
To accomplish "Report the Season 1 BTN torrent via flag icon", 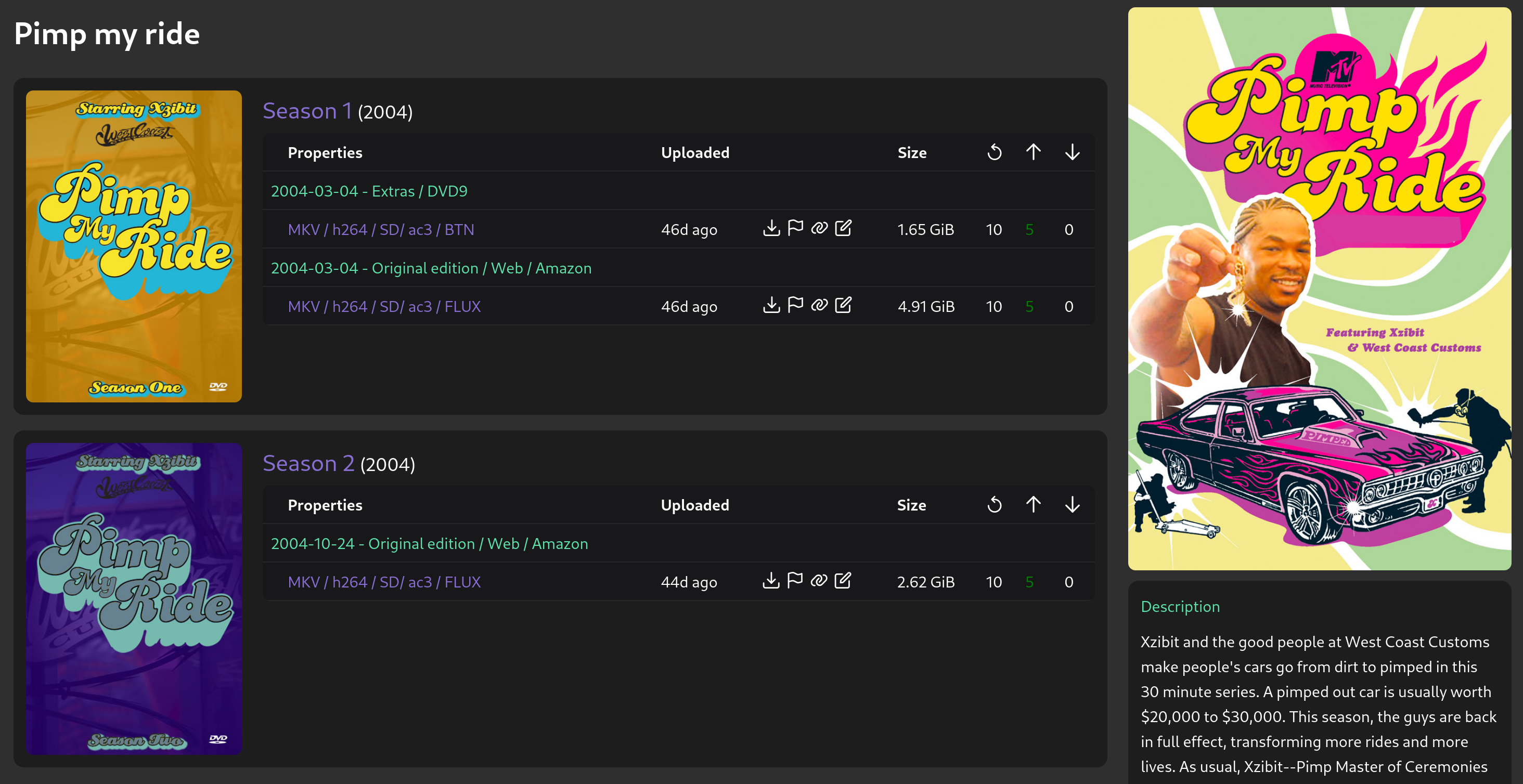I will click(x=795, y=228).
